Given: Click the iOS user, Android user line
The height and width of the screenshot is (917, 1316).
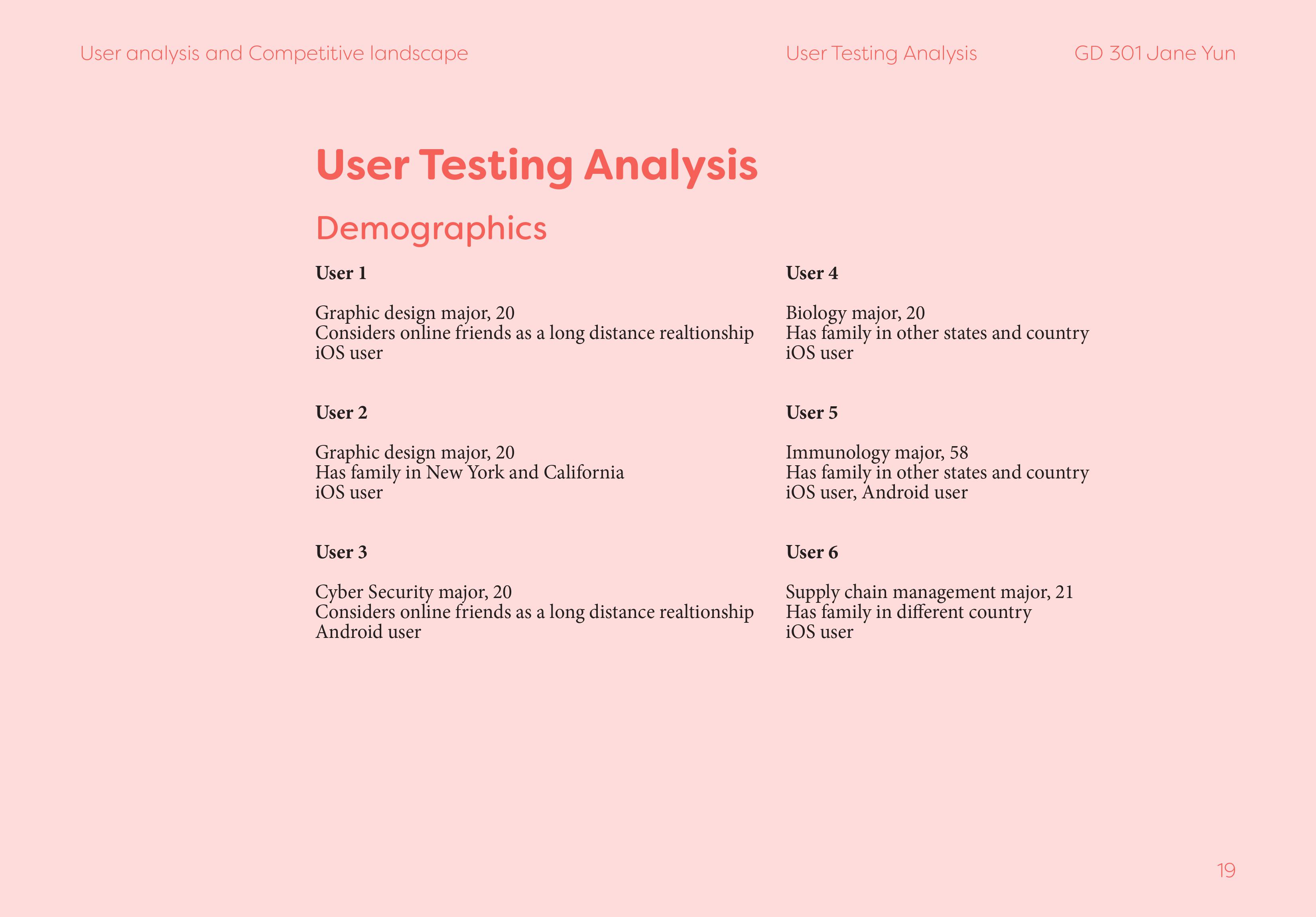Looking at the screenshot, I should (x=877, y=492).
